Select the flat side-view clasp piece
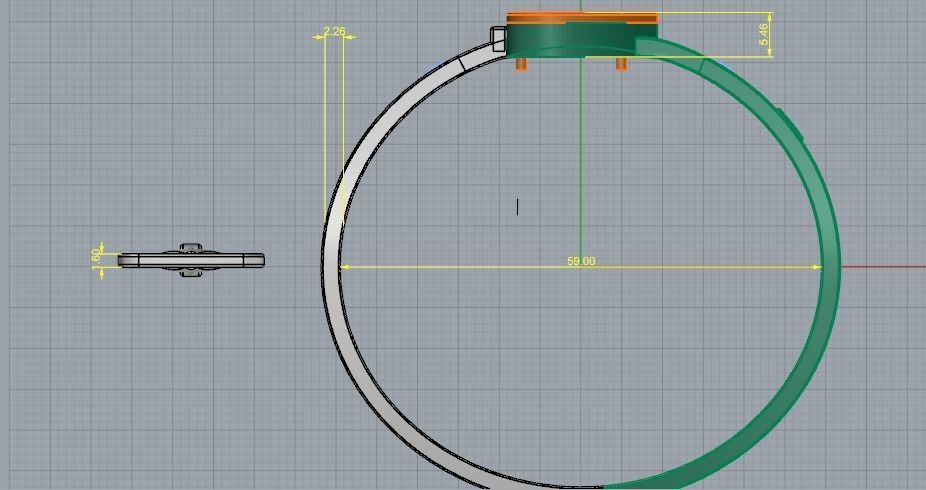 [x=191, y=260]
